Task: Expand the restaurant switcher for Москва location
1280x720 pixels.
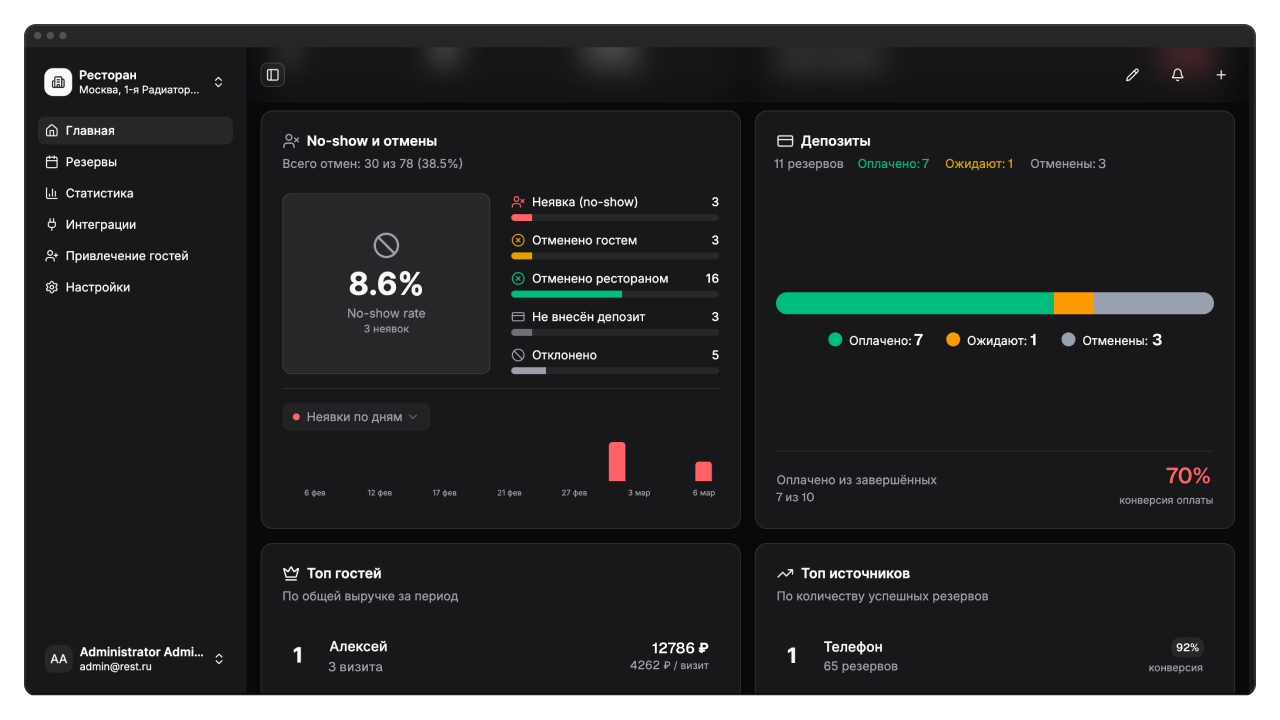Action: pos(218,83)
